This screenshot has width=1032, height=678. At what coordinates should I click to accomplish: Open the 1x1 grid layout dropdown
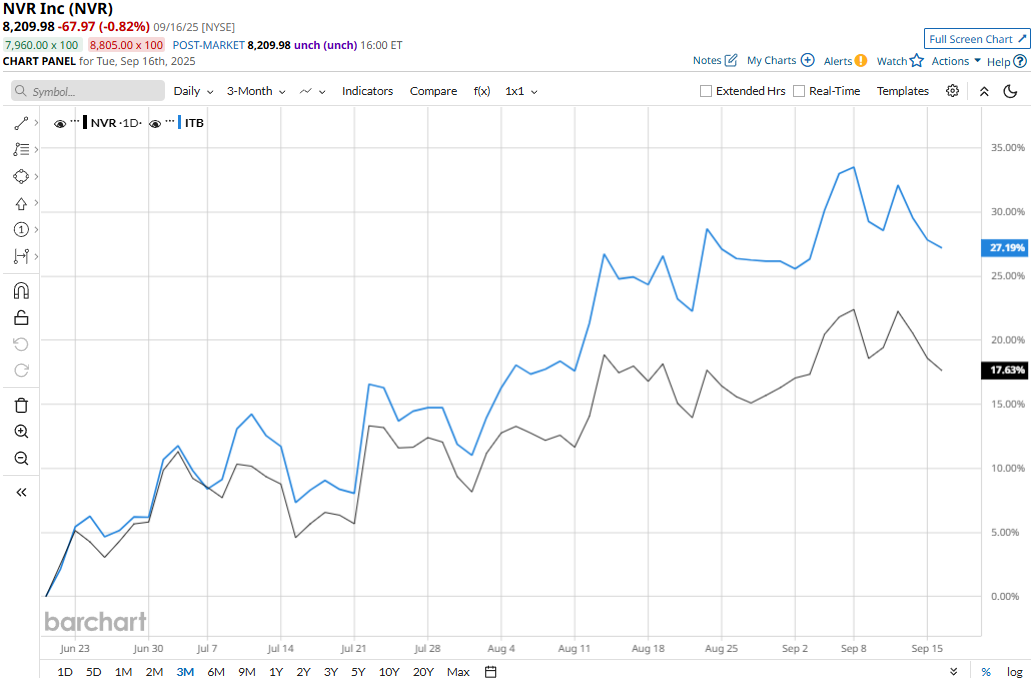(x=521, y=91)
